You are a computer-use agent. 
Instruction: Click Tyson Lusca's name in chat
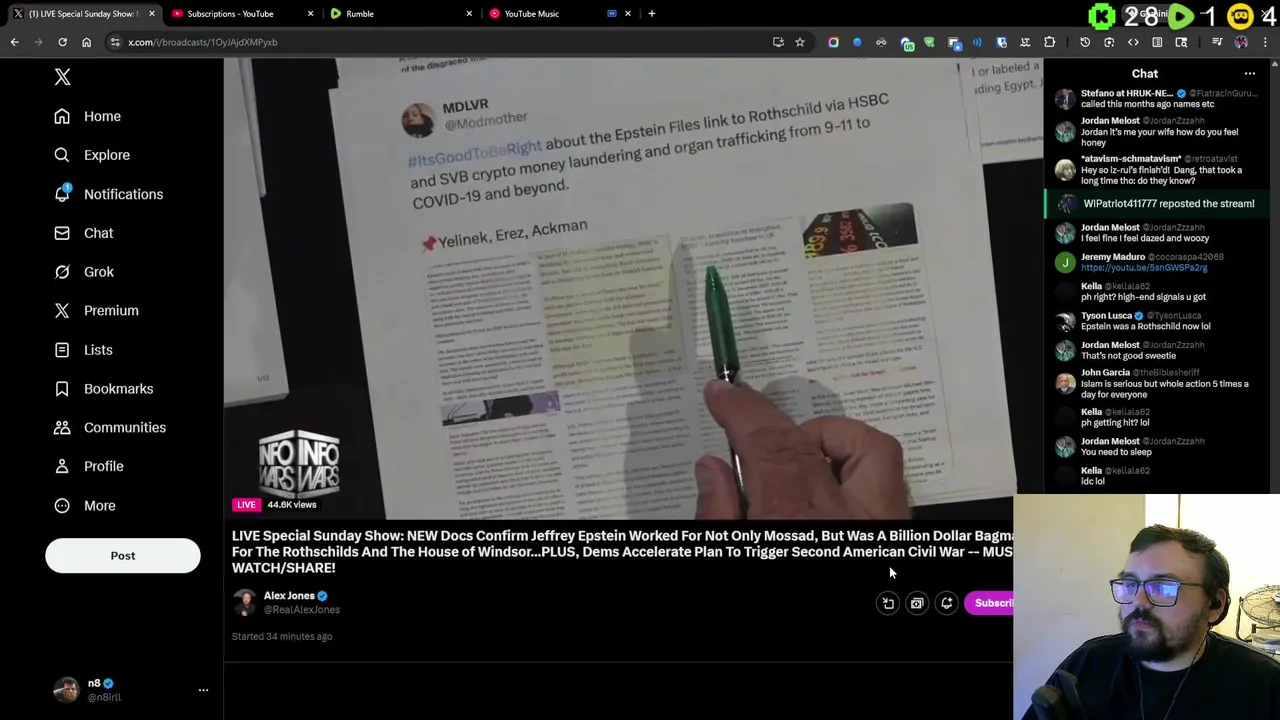point(1106,316)
